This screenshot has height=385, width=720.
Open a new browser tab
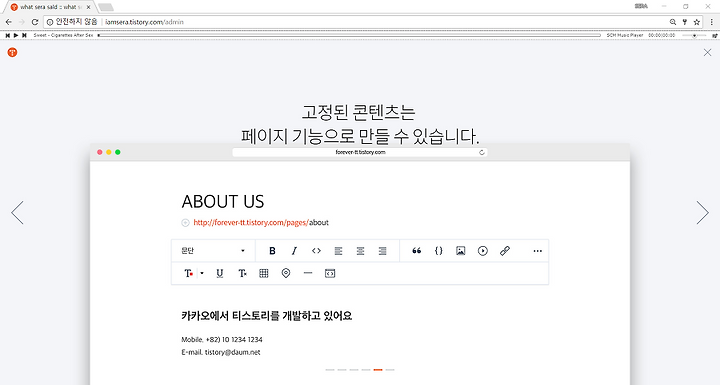pyautogui.click(x=106, y=7)
